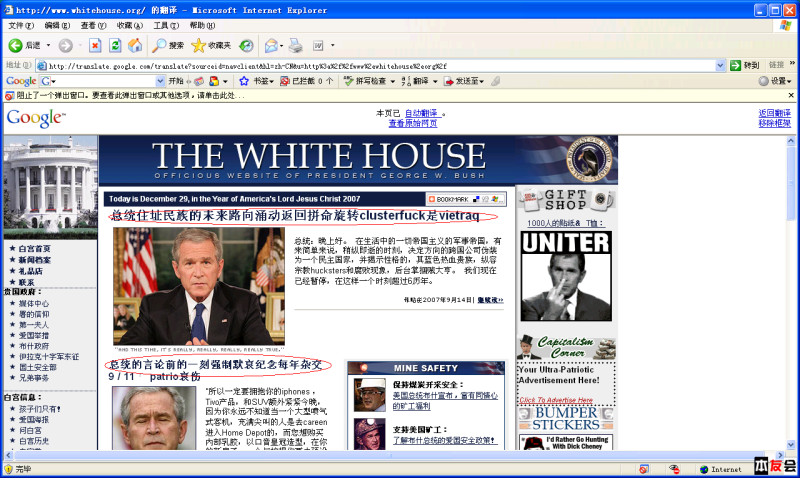Screen dimensions: 800x478
Task: Click the Print icon in toolbar
Action: point(296,46)
